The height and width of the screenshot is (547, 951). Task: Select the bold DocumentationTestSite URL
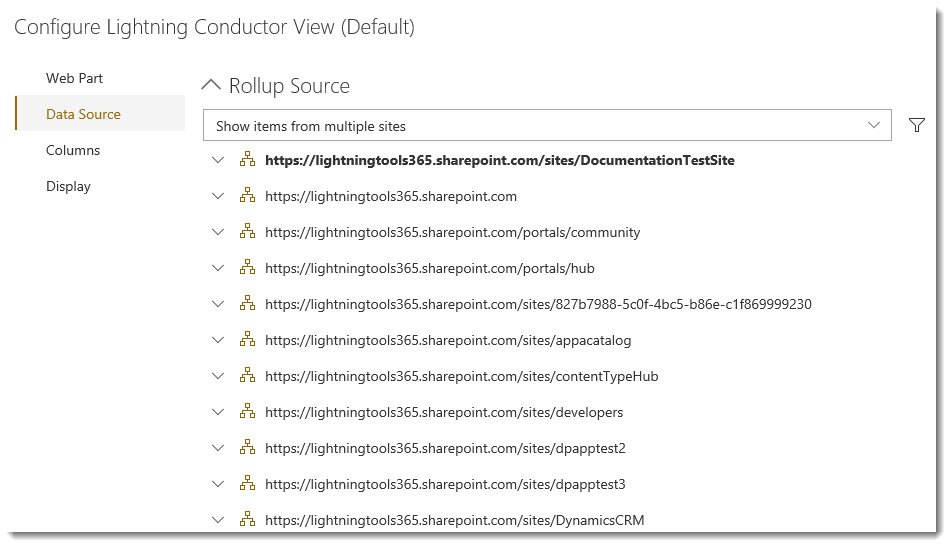(500, 160)
